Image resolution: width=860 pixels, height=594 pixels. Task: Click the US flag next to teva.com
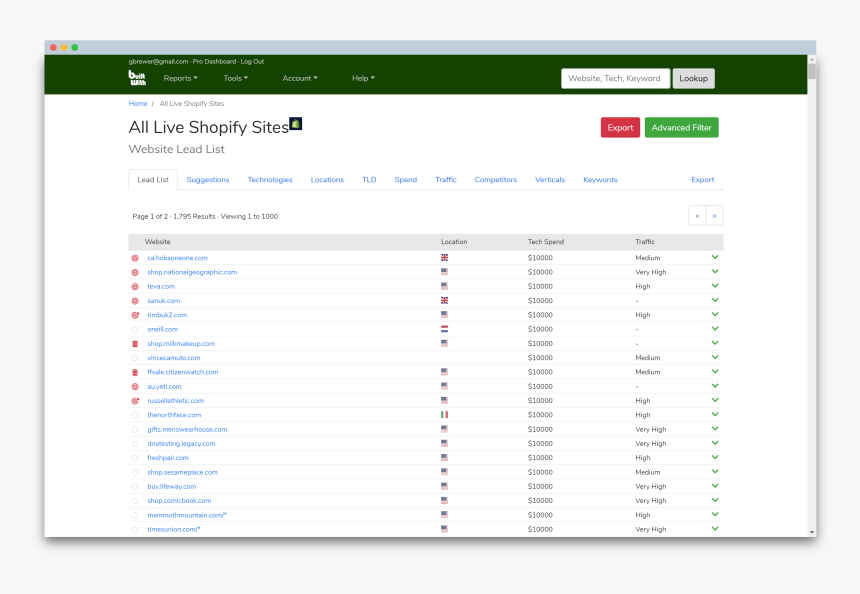click(x=444, y=286)
